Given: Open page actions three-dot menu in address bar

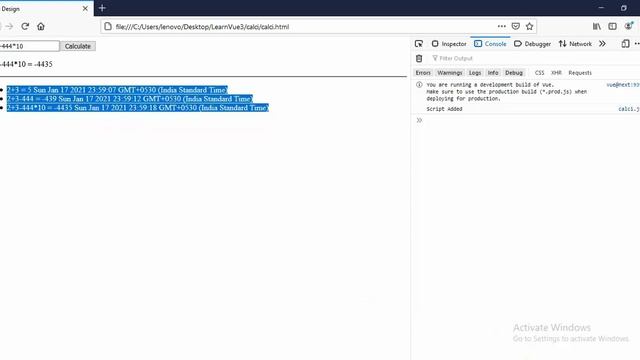Looking at the screenshot, I should coord(502,26).
